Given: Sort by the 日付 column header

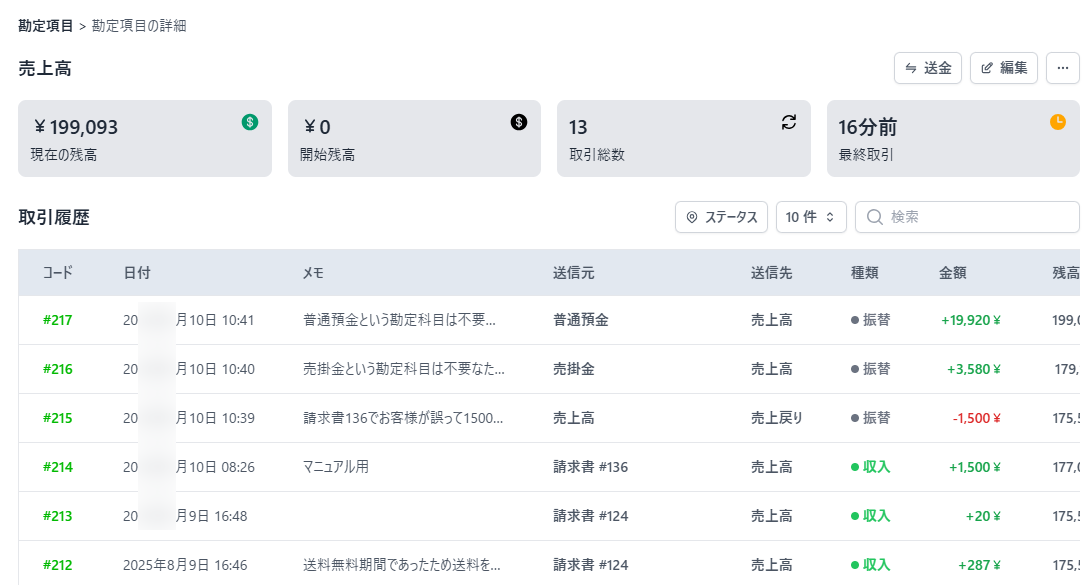Looking at the screenshot, I should (137, 272).
